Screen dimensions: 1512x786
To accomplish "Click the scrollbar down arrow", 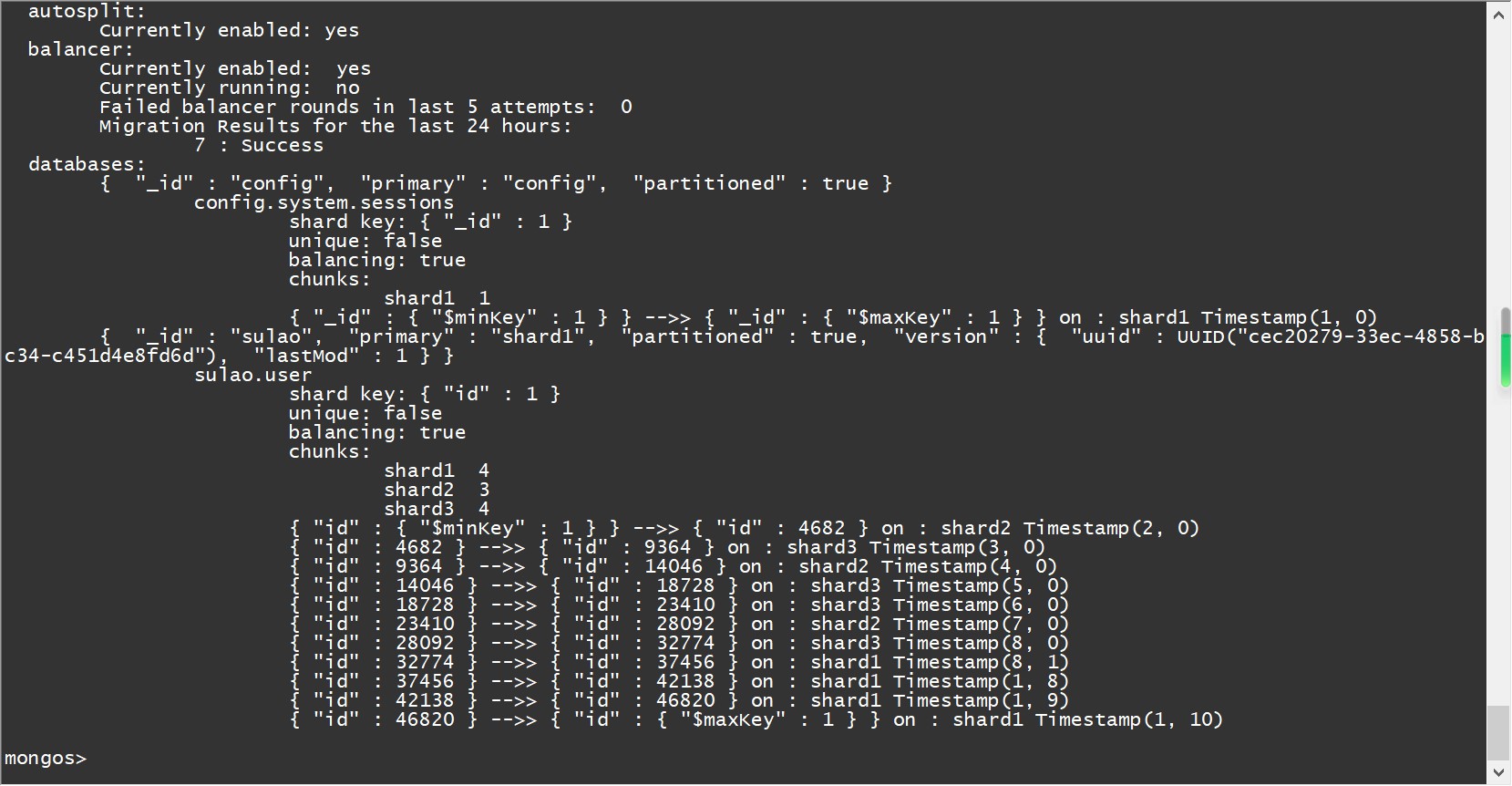I will coord(1498,772).
